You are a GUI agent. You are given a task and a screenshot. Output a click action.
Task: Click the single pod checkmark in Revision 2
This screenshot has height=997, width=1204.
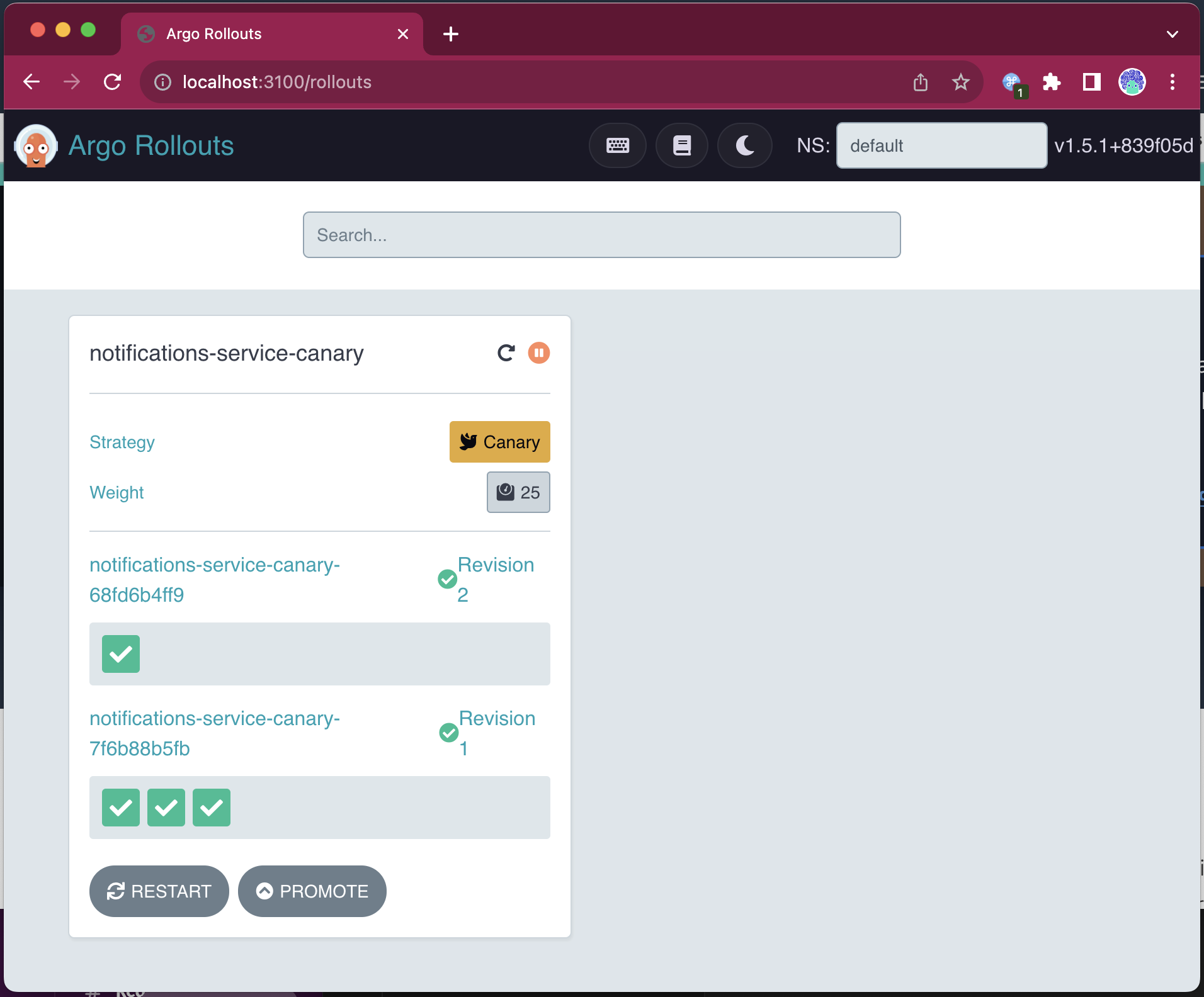tap(121, 654)
